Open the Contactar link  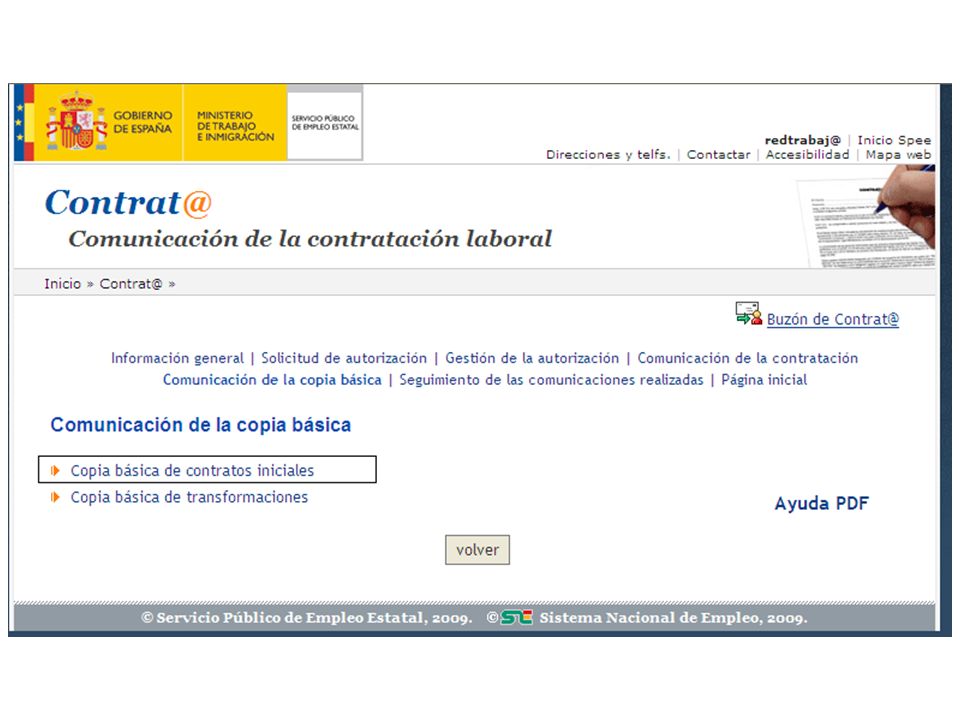pyautogui.click(x=718, y=154)
